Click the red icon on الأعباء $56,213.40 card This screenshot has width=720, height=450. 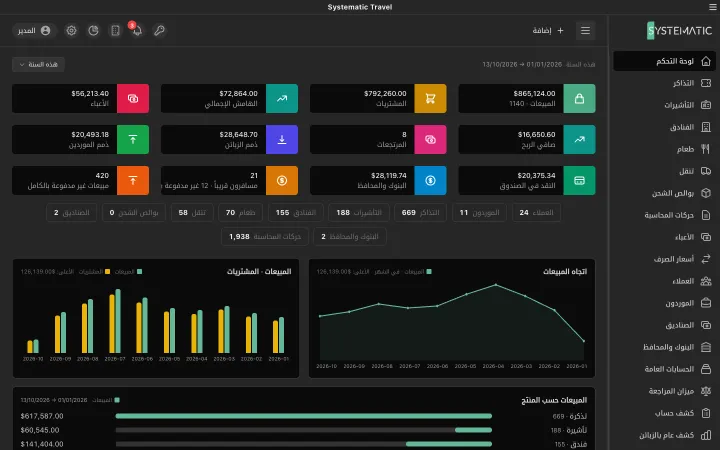click(x=133, y=98)
